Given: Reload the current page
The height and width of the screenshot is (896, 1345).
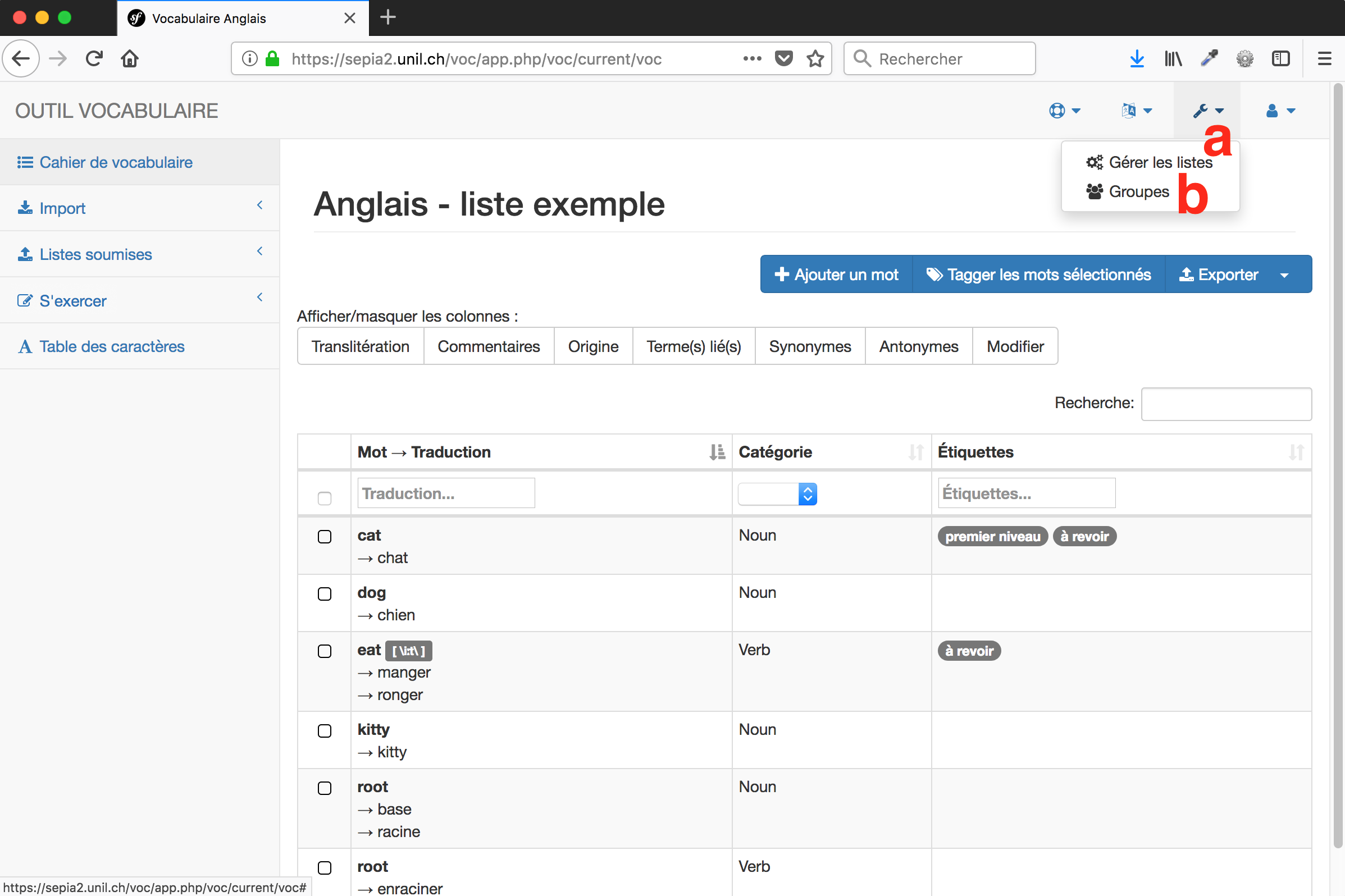Looking at the screenshot, I should 94,58.
